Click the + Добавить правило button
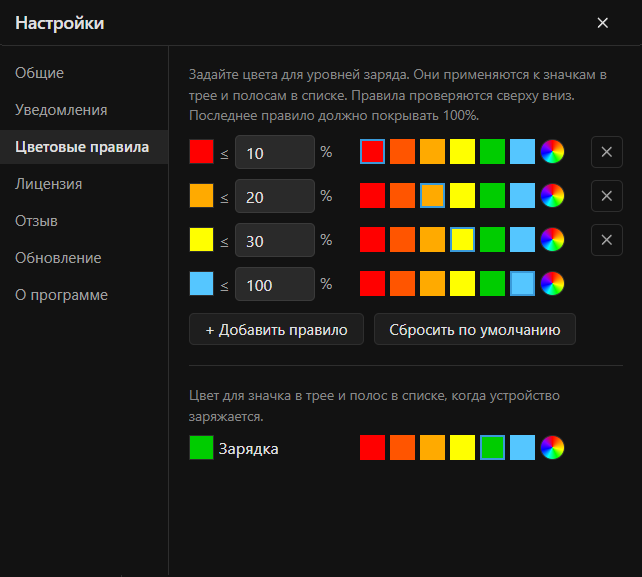Image resolution: width=642 pixels, height=577 pixels. pos(276,329)
